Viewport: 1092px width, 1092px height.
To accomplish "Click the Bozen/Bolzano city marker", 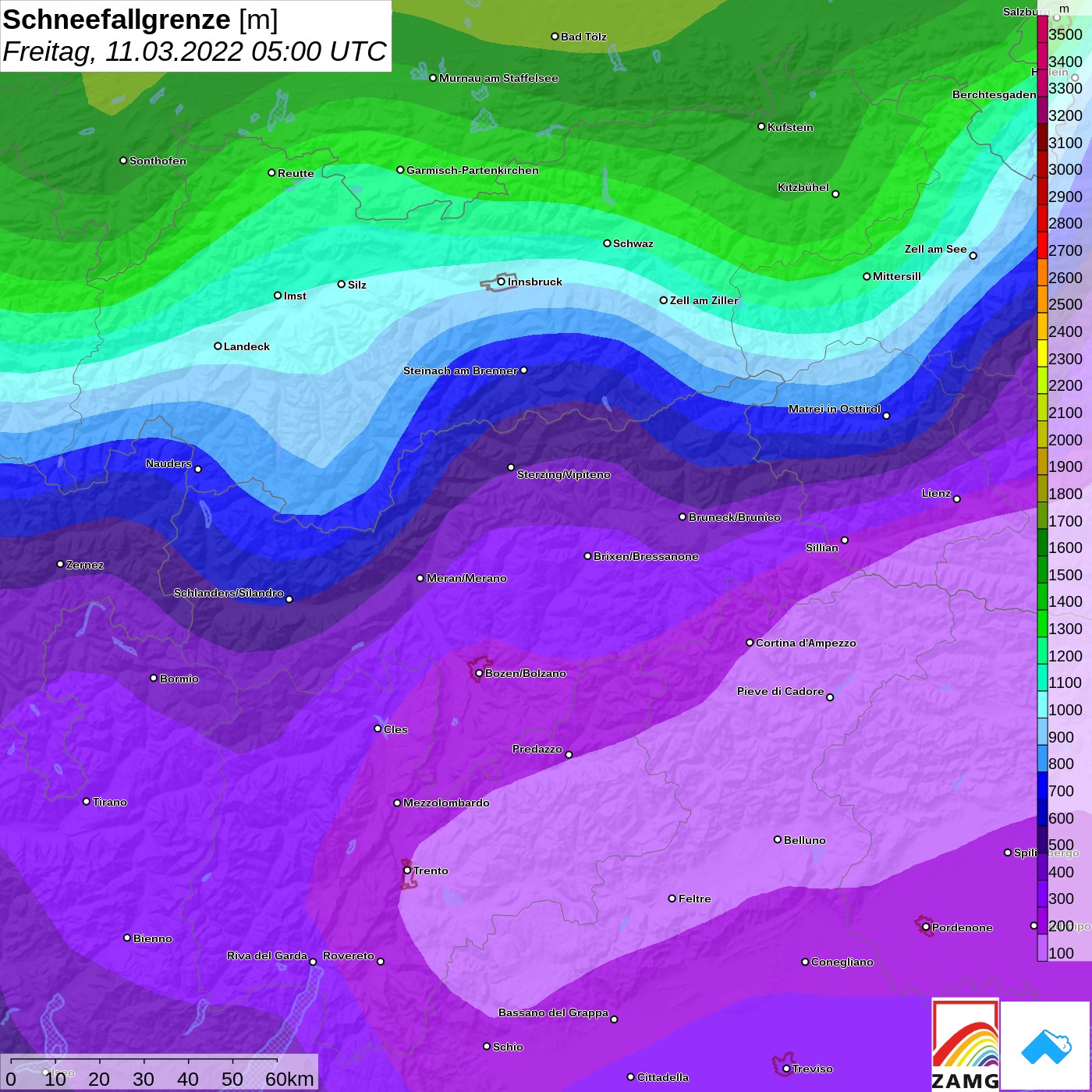I will [x=479, y=673].
